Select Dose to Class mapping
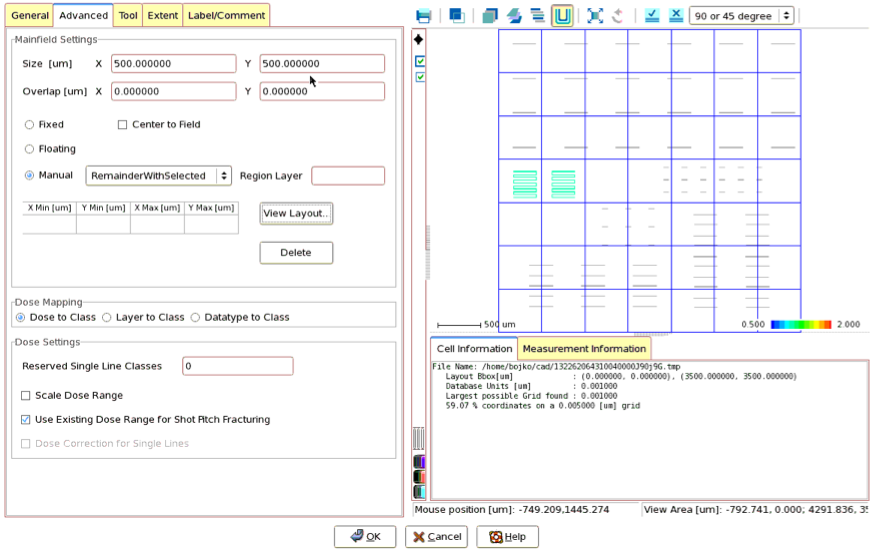The width and height of the screenshot is (872, 555). tap(21, 318)
